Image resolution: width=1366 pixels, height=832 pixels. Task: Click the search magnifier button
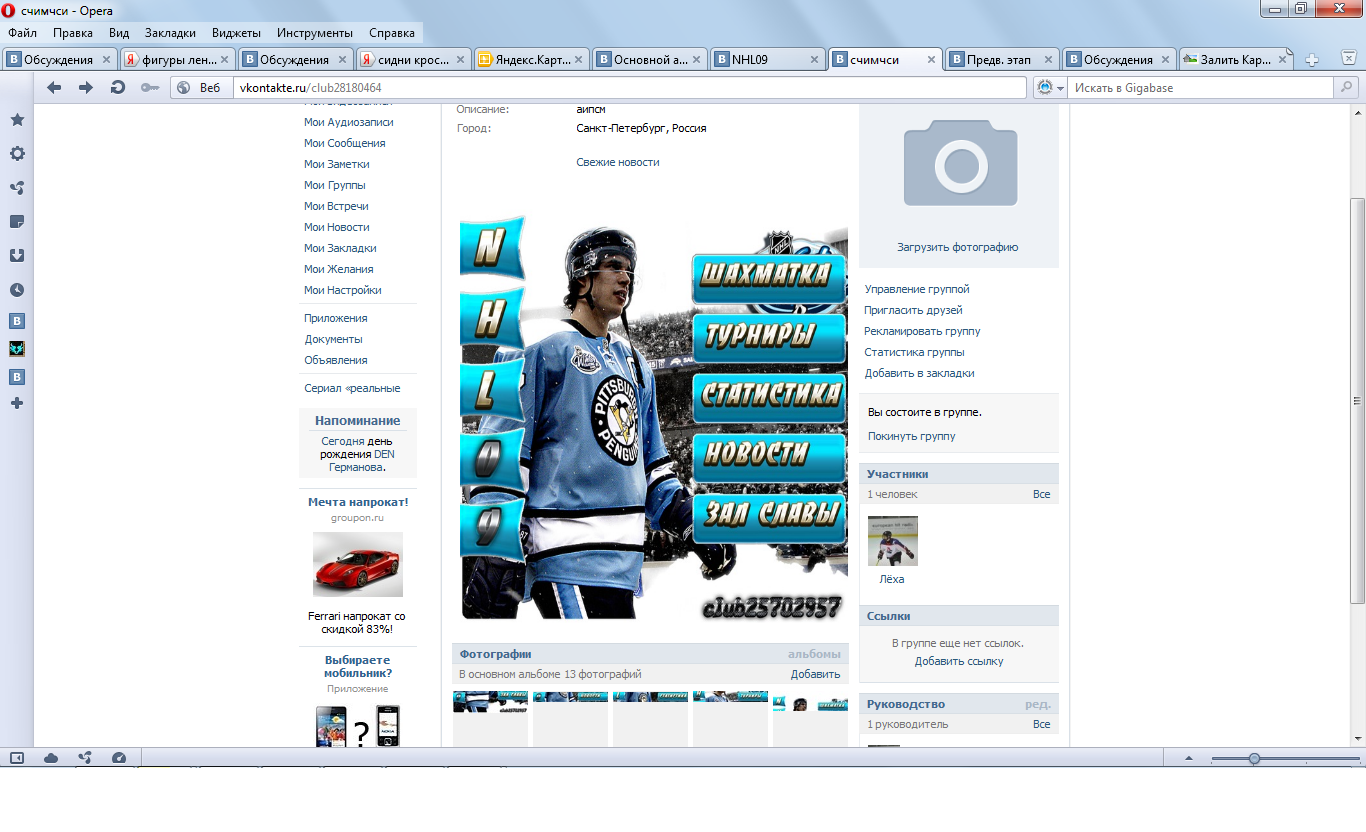point(1346,88)
